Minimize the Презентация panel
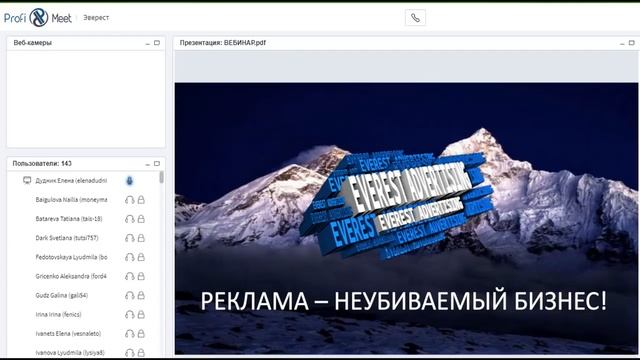 click(x=622, y=43)
